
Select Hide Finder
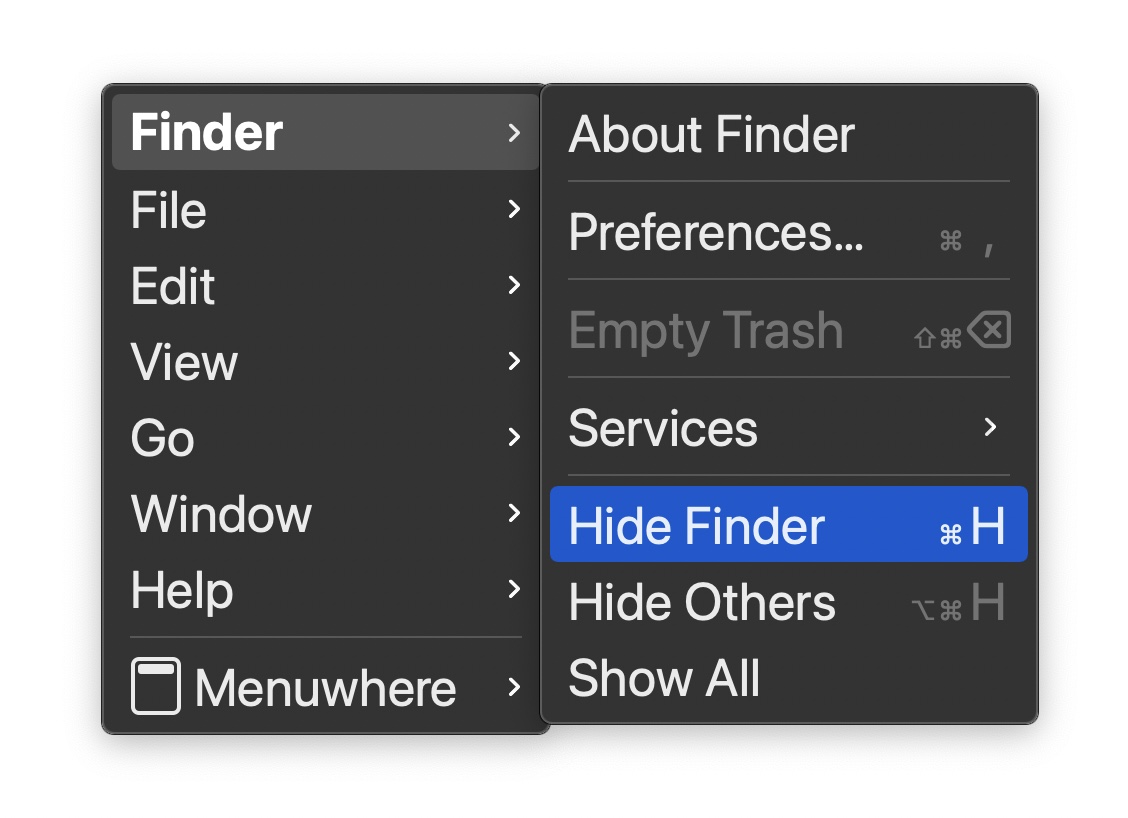[x=697, y=526]
